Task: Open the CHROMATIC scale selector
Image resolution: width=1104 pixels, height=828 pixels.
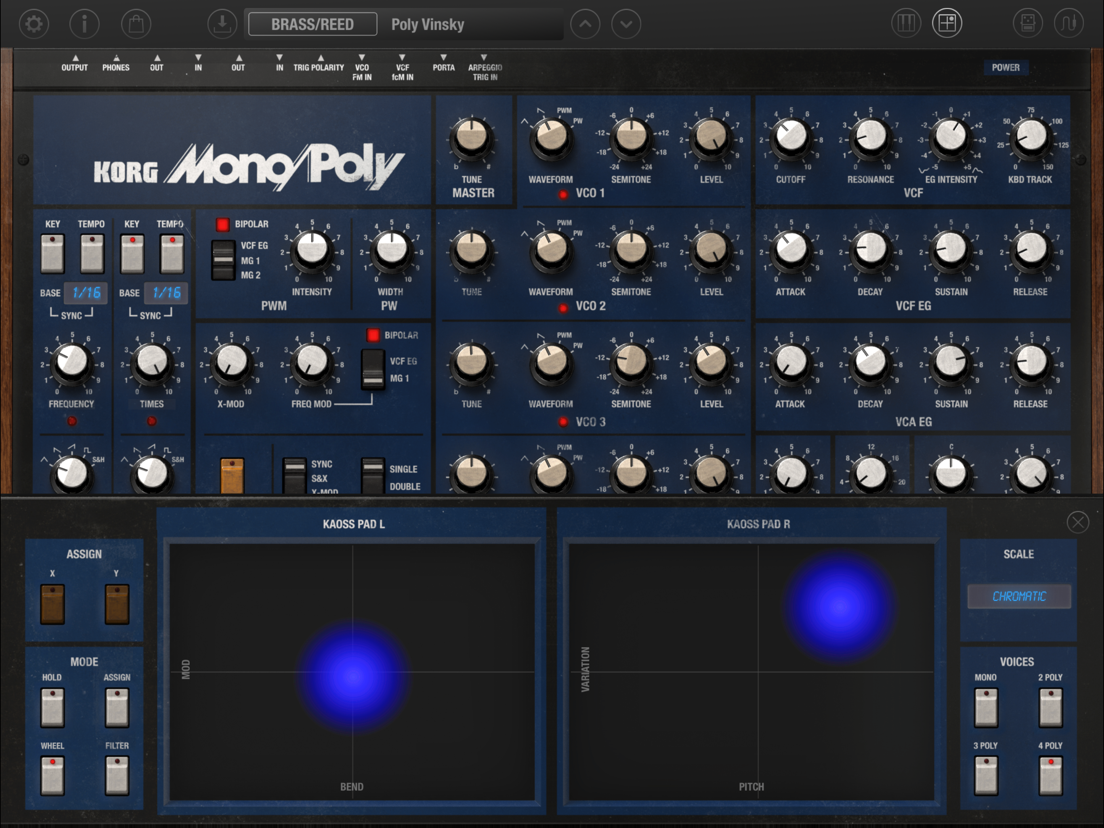Action: (1019, 596)
